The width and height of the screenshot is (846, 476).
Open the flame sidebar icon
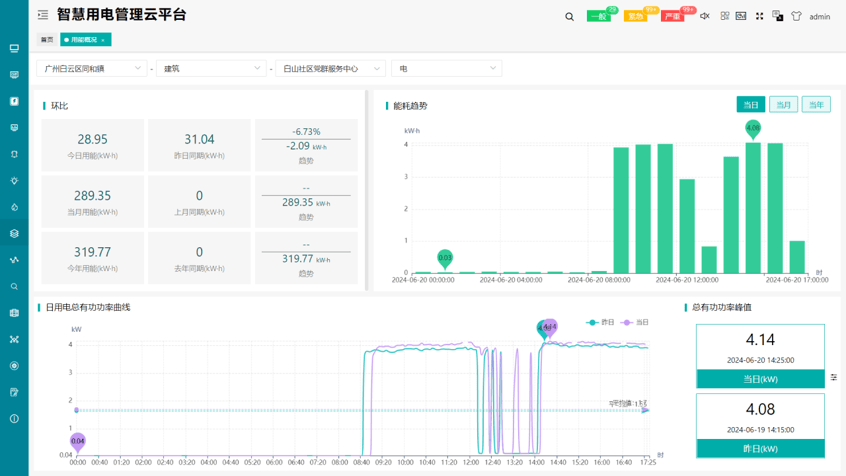click(14, 207)
